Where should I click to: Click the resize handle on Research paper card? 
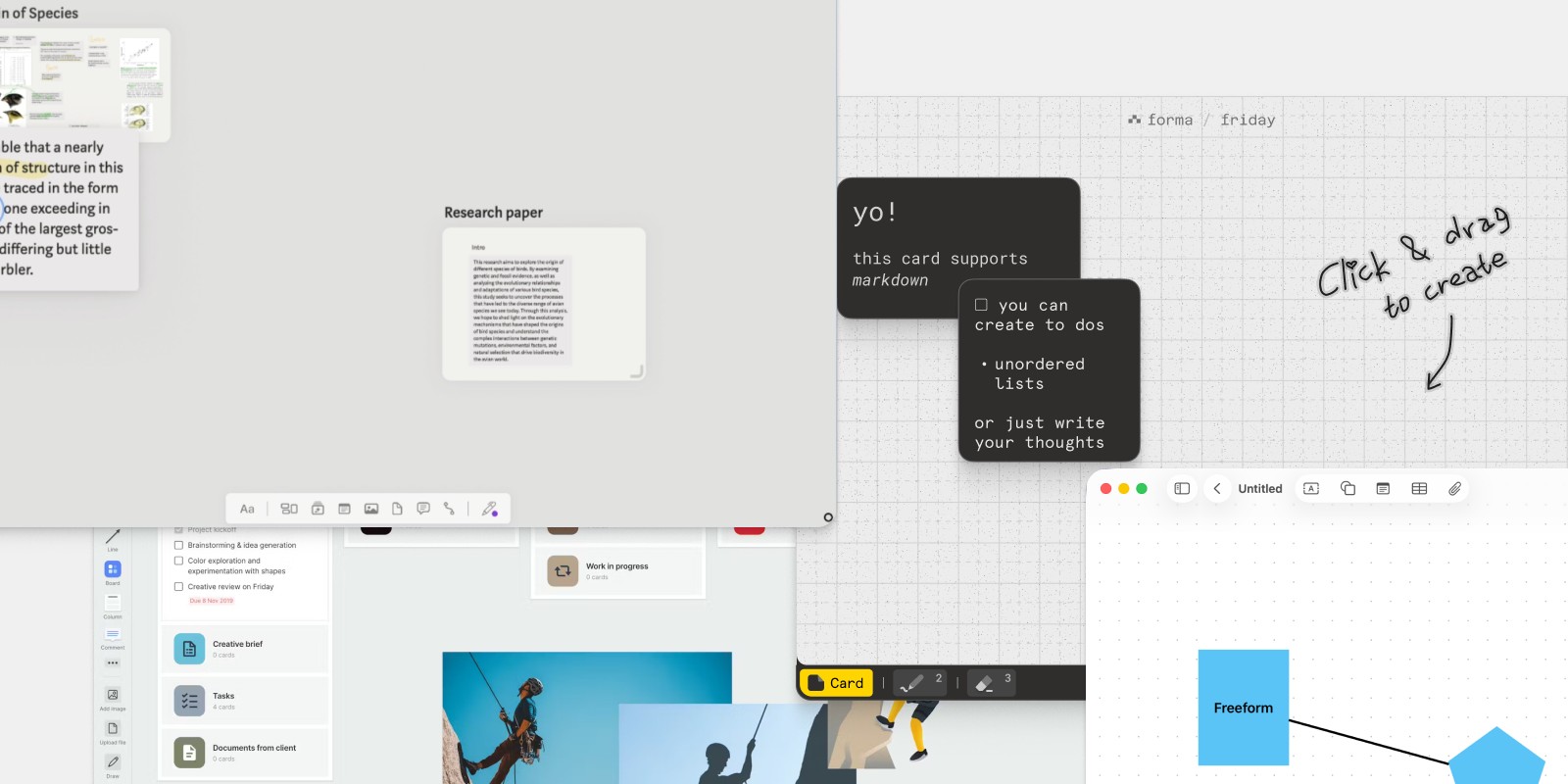tap(637, 371)
